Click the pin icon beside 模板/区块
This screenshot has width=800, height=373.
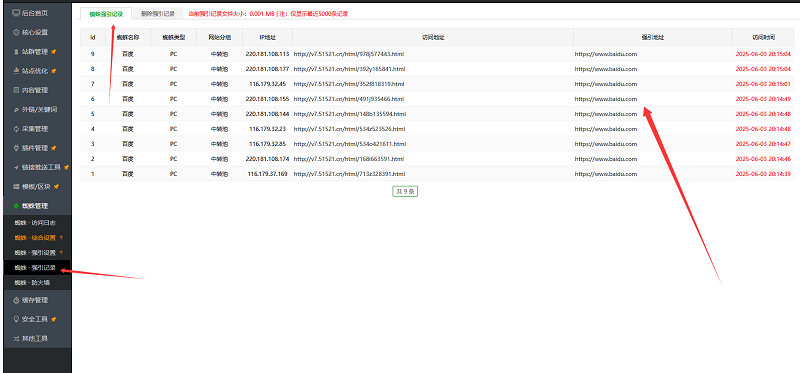click(x=56, y=187)
